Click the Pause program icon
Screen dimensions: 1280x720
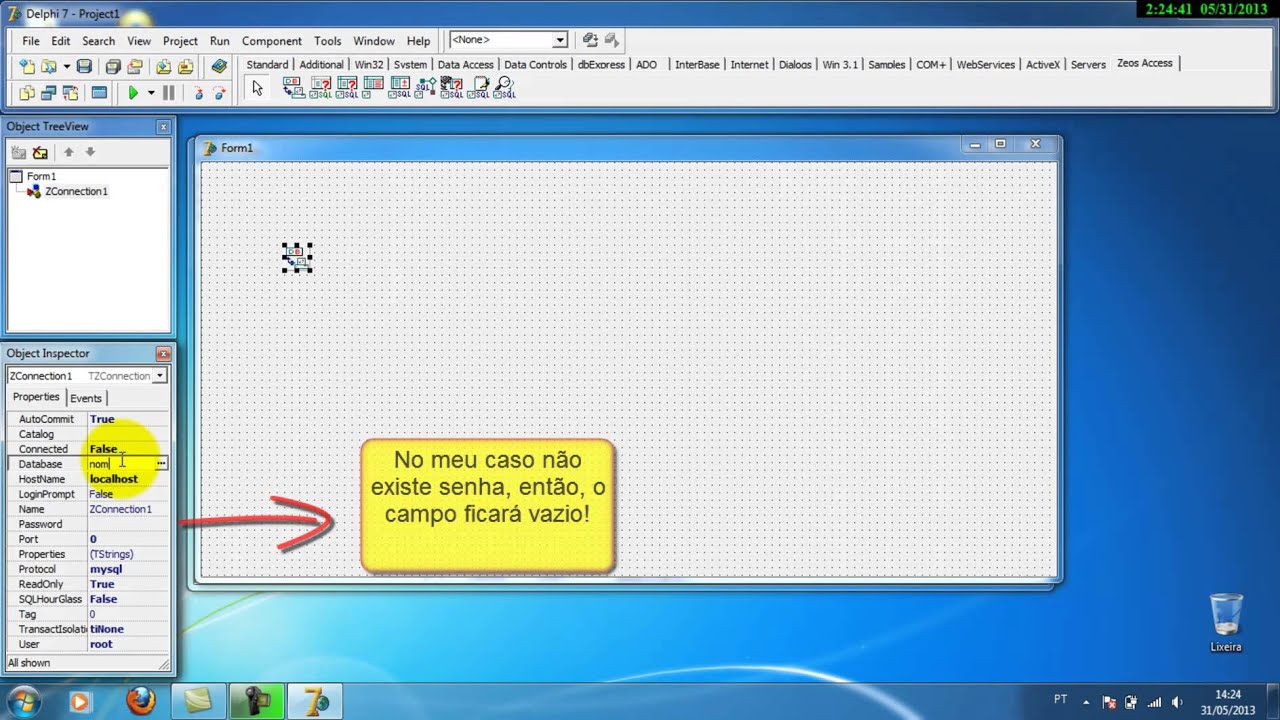pyautogui.click(x=169, y=93)
